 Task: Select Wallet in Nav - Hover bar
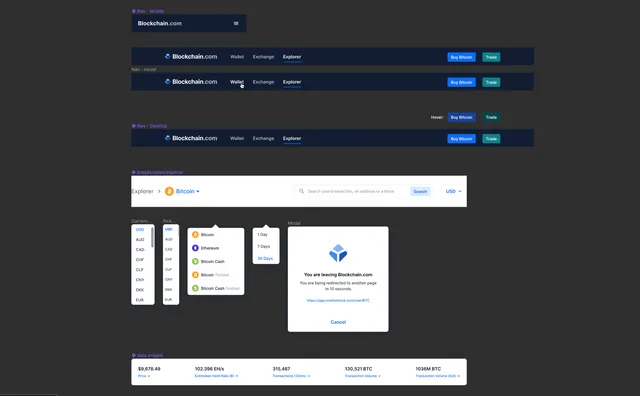[x=237, y=82]
